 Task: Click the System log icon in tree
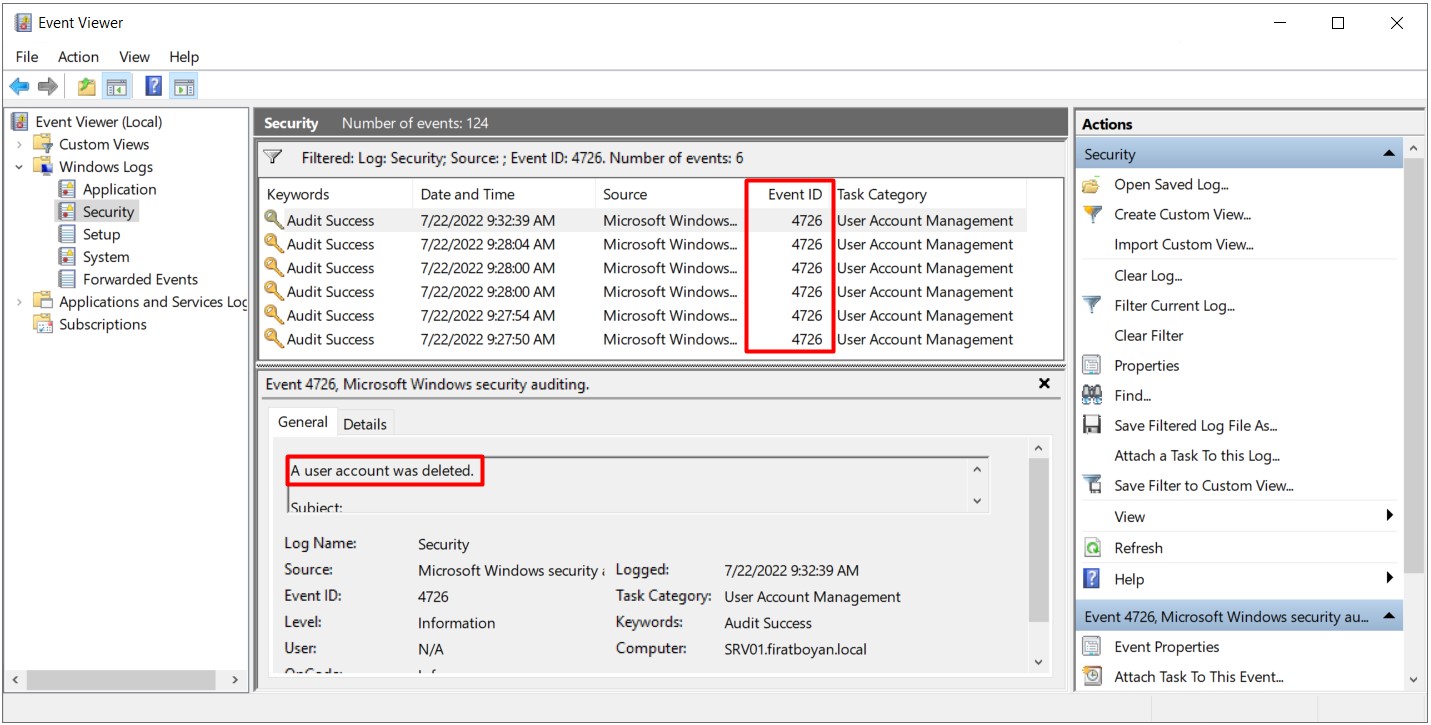point(67,257)
